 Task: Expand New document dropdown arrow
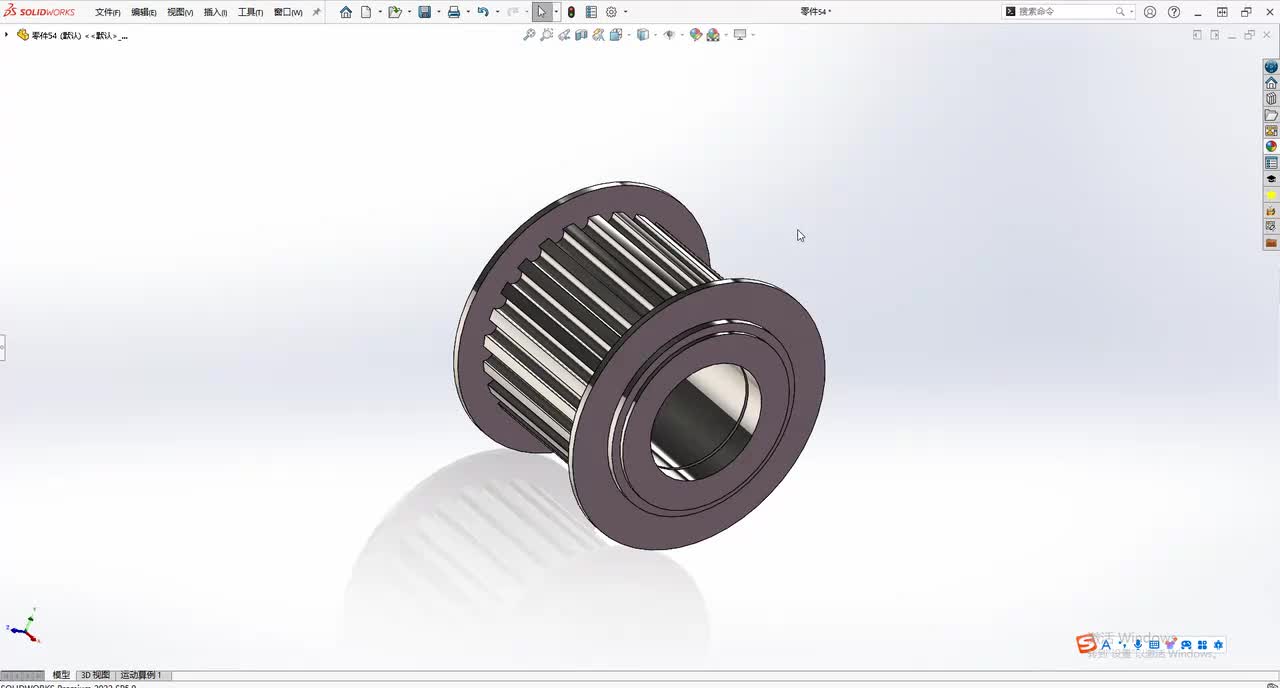[x=380, y=12]
